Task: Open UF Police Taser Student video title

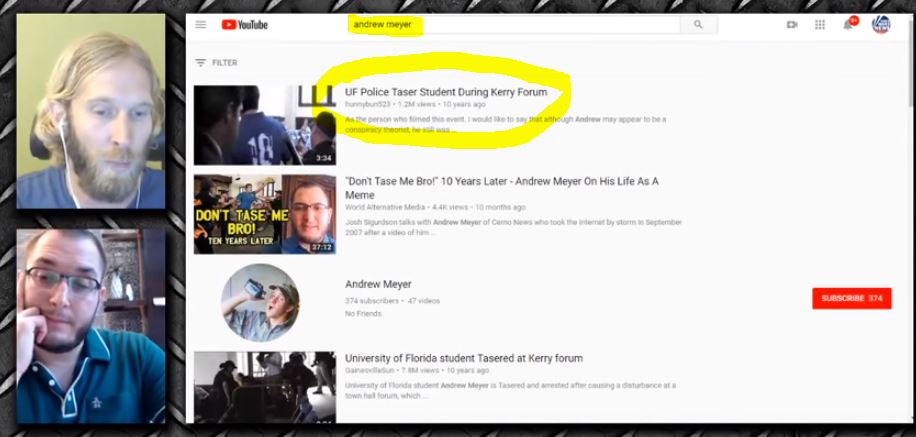Action: (x=446, y=92)
